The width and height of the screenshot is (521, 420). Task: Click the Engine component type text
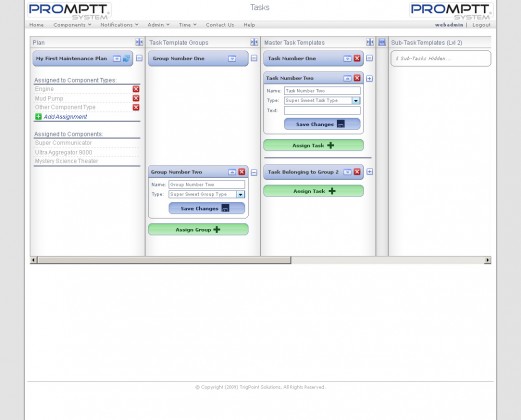(x=44, y=89)
